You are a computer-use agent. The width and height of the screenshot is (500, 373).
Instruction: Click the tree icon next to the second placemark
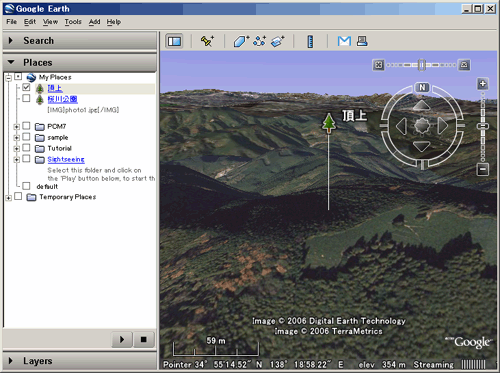pos(40,99)
